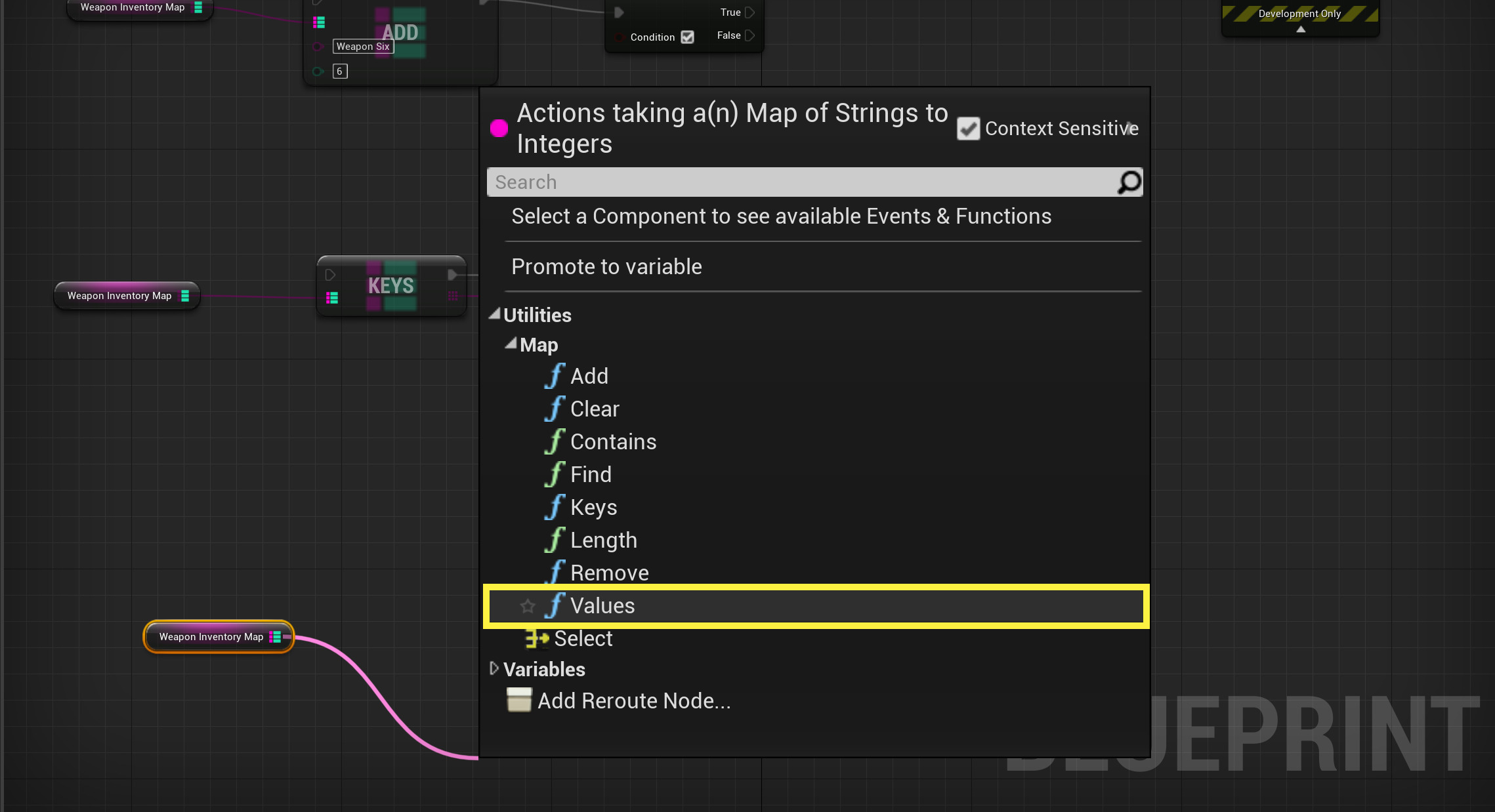The height and width of the screenshot is (812, 1495).
Task: Click KEYS node output execution pin
Action: click(x=452, y=275)
